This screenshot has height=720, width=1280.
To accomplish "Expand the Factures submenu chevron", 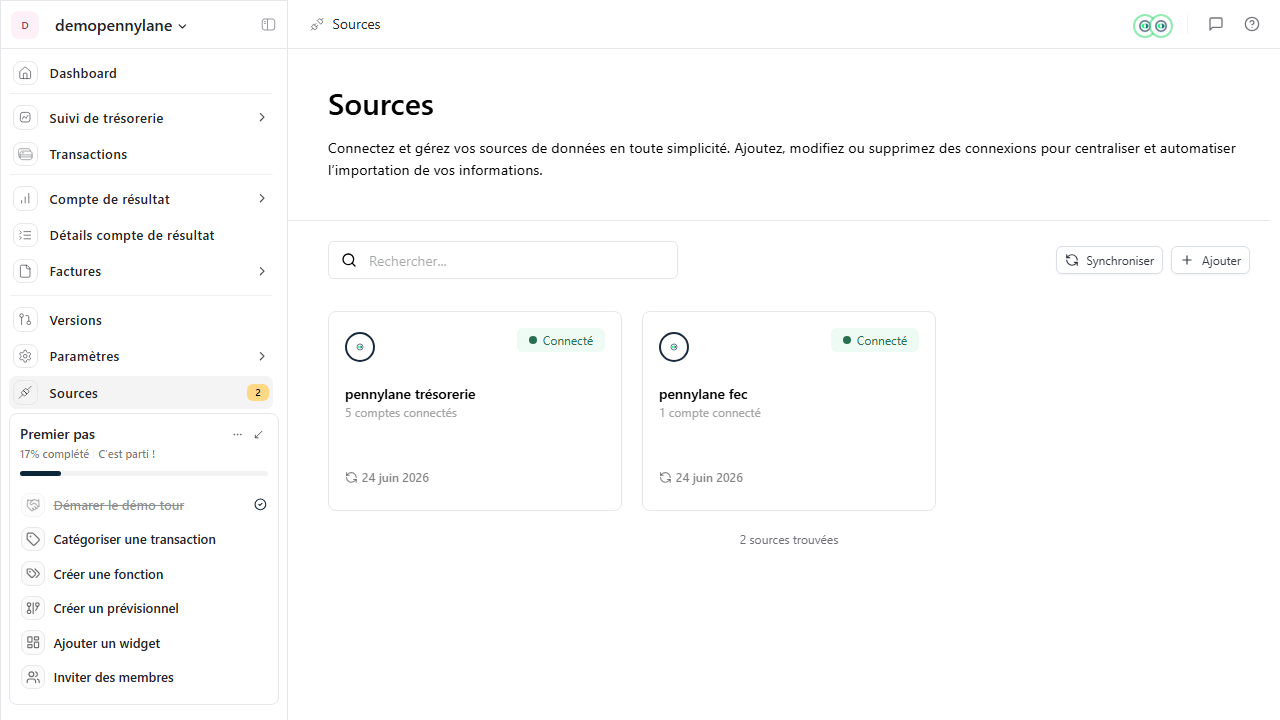I will pos(262,271).
